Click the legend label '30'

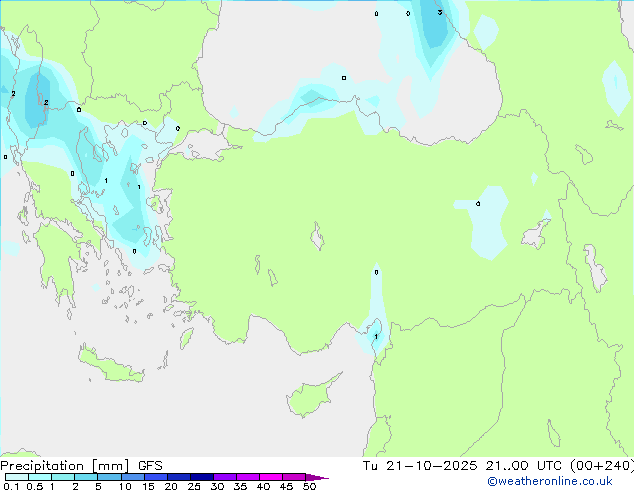[217, 486]
